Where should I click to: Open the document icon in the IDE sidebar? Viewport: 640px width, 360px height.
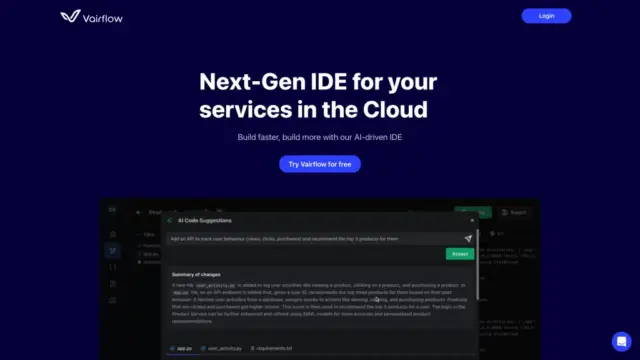(113, 284)
